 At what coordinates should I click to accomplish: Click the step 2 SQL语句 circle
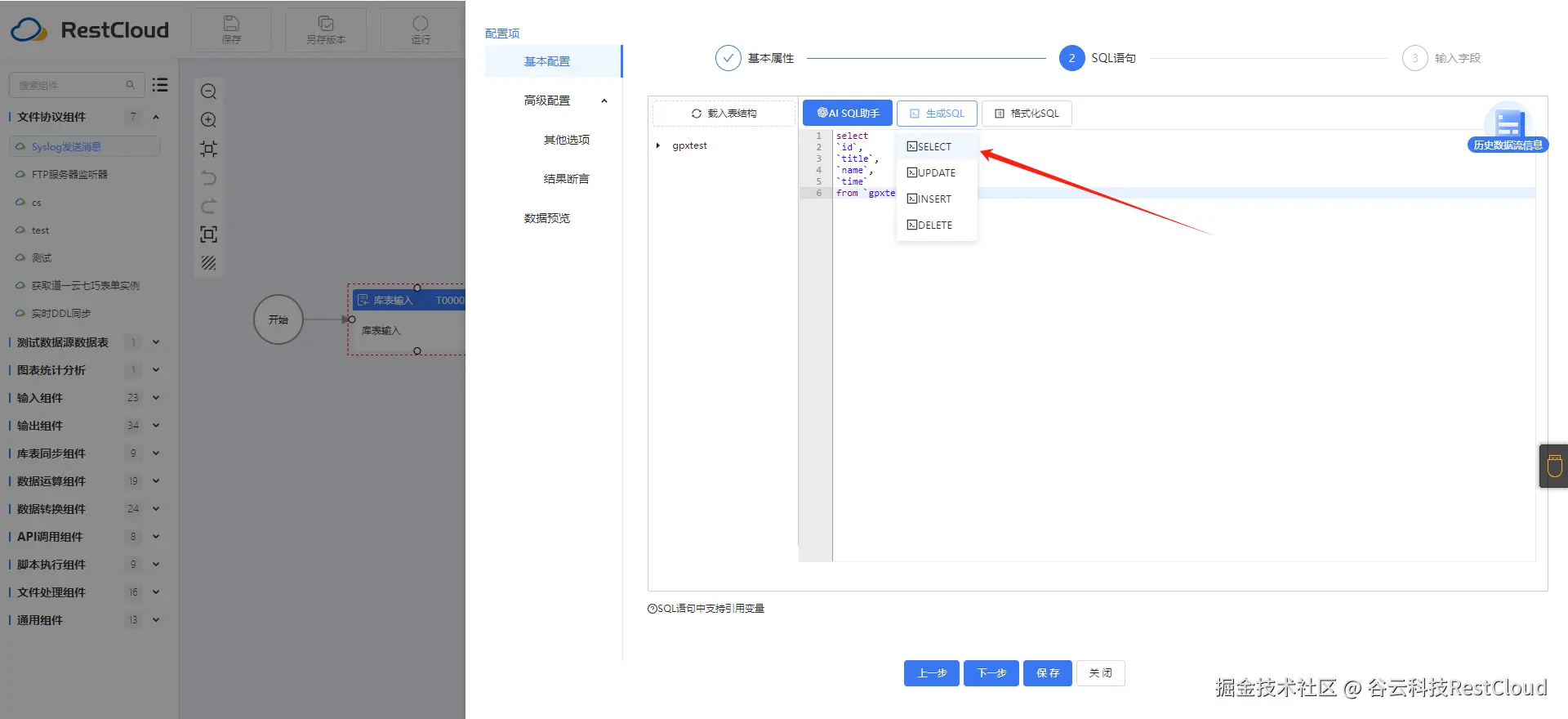(x=1071, y=58)
